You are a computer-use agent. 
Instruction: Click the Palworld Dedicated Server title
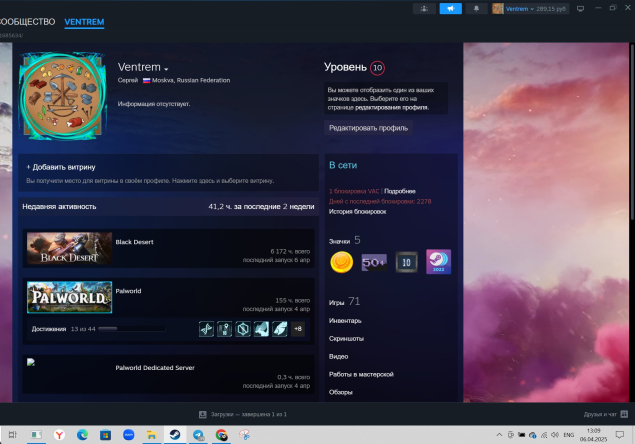coord(155,368)
